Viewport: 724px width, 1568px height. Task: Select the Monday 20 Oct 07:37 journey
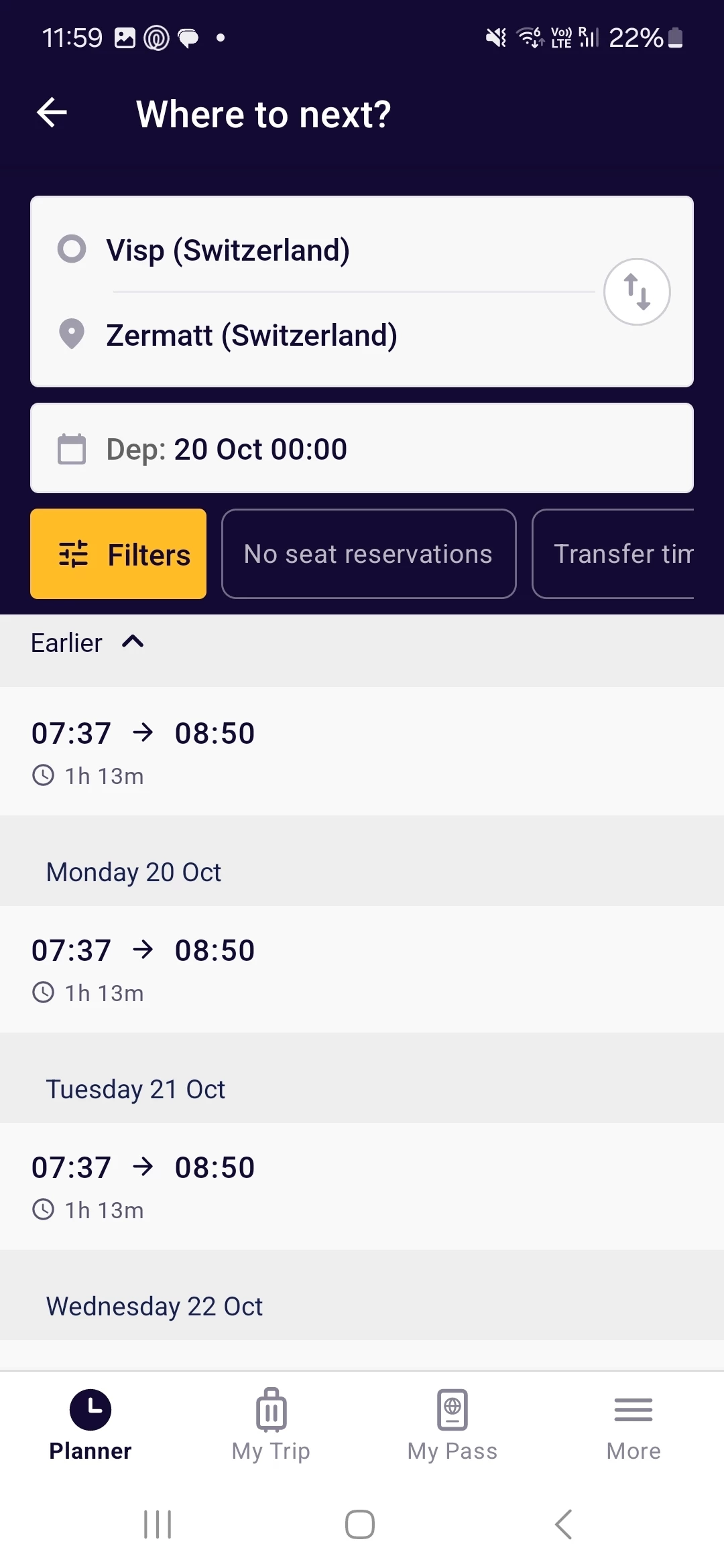click(362, 969)
